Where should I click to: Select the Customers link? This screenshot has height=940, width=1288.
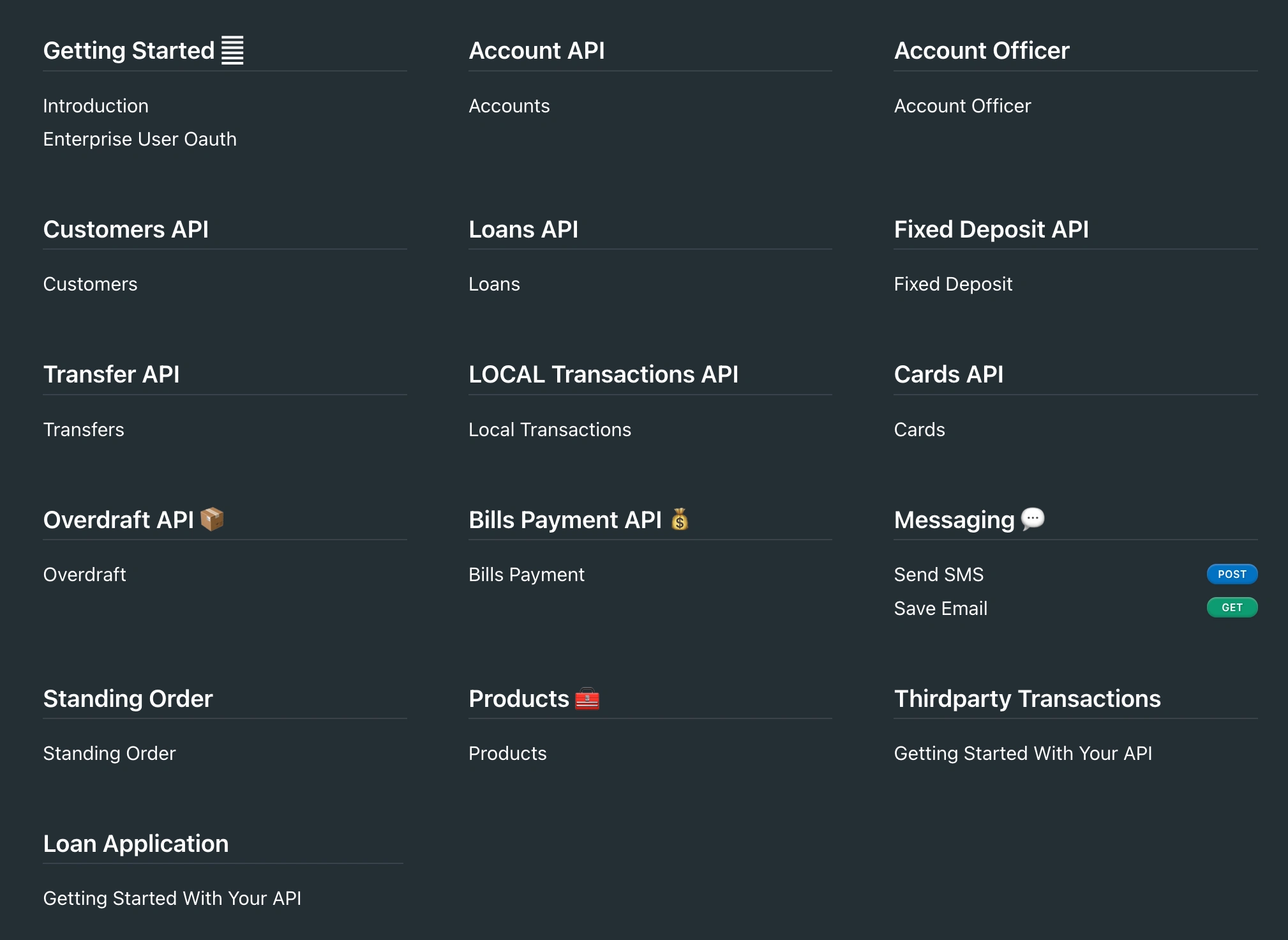90,284
